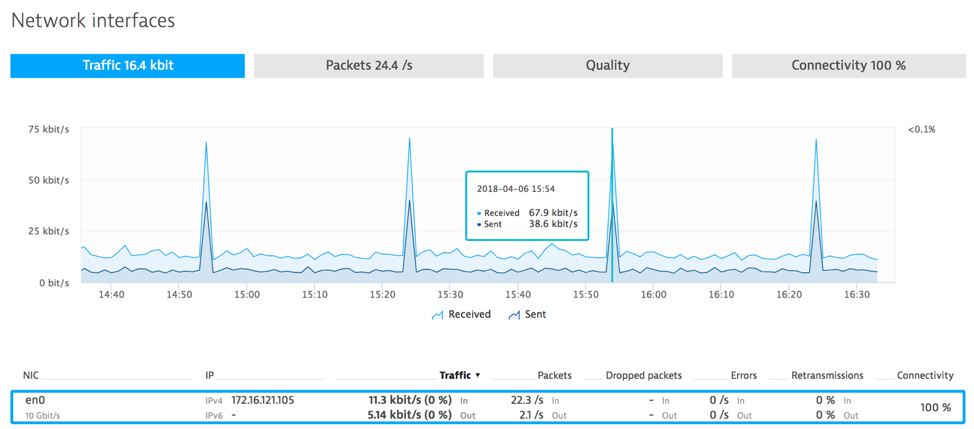Click the teal 15:54 timeline marker line

[612, 205]
